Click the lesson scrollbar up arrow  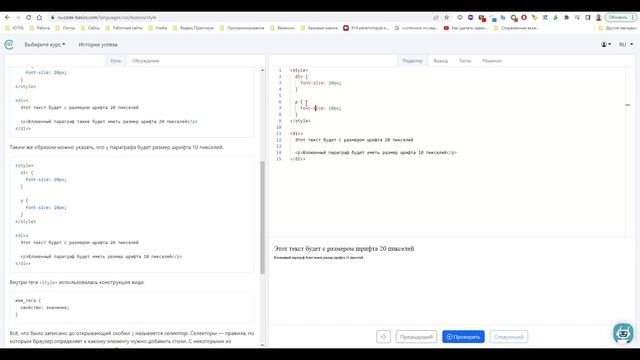click(x=262, y=71)
